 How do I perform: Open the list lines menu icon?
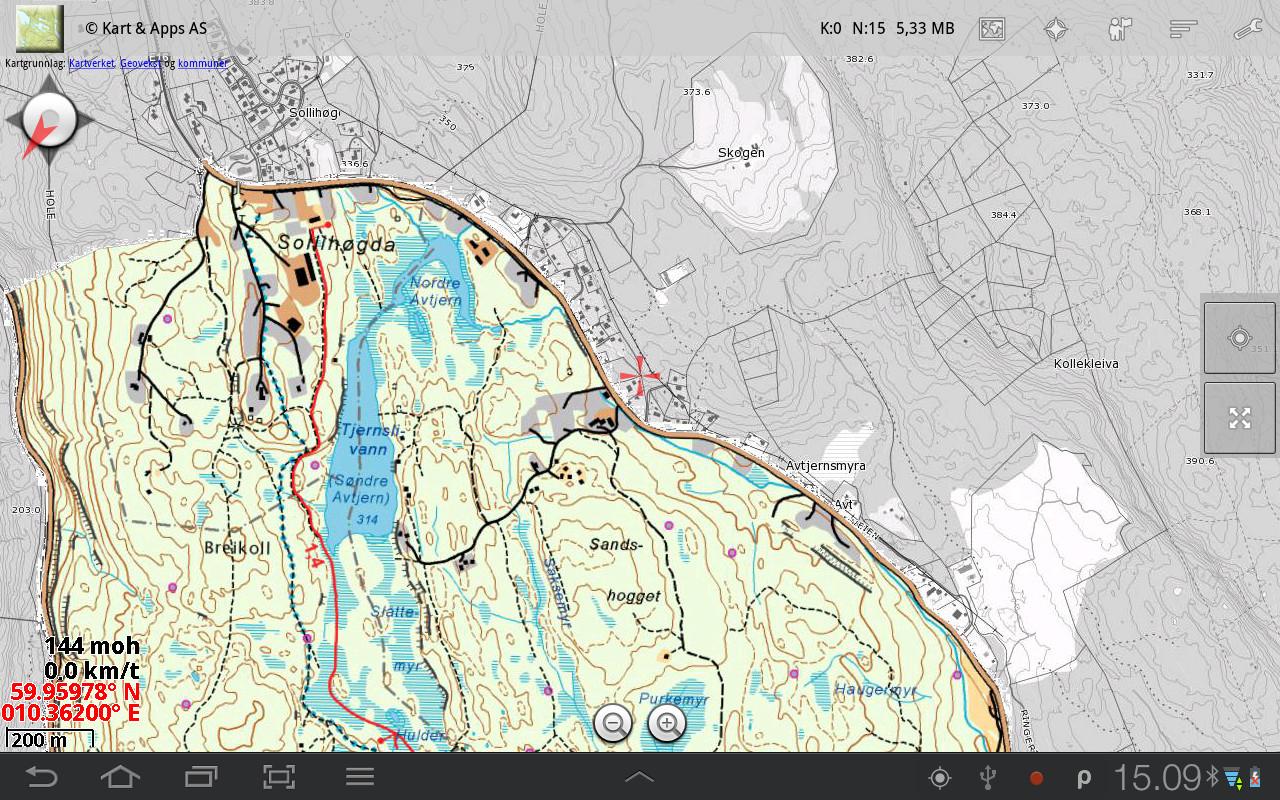pos(1184,29)
